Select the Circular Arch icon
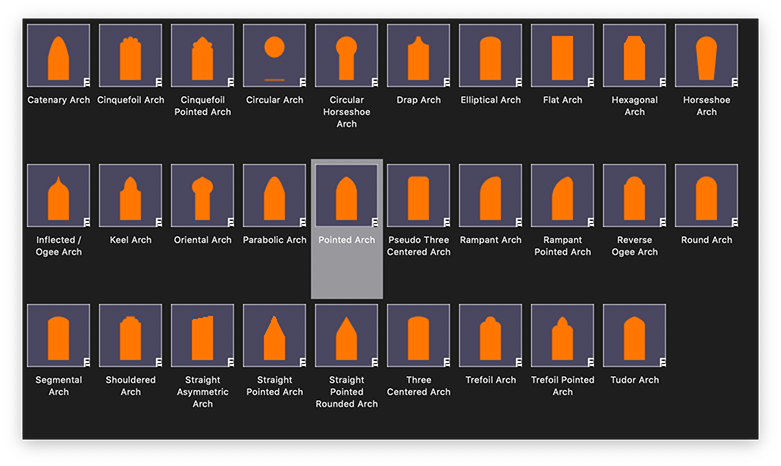Image resolution: width=781 pixels, height=466 pixels. point(274,56)
